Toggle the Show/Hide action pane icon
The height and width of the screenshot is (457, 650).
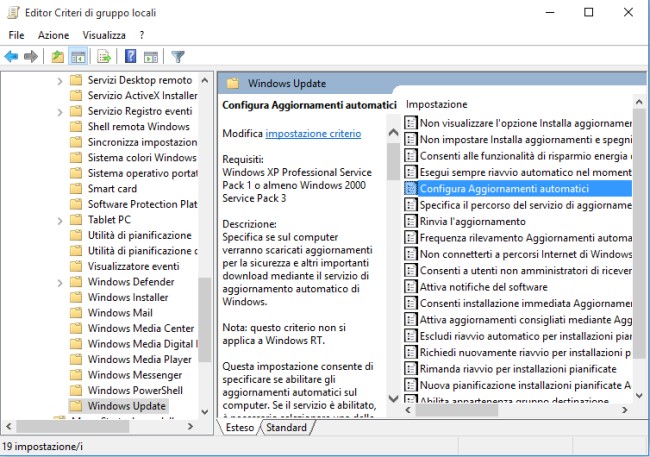151,57
